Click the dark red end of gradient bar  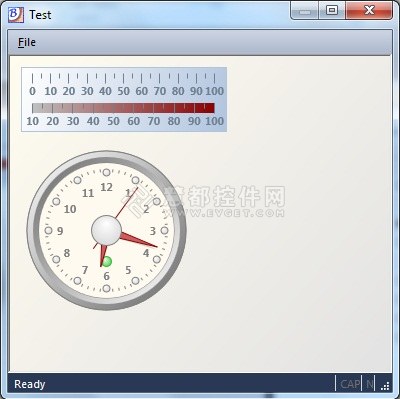point(208,108)
